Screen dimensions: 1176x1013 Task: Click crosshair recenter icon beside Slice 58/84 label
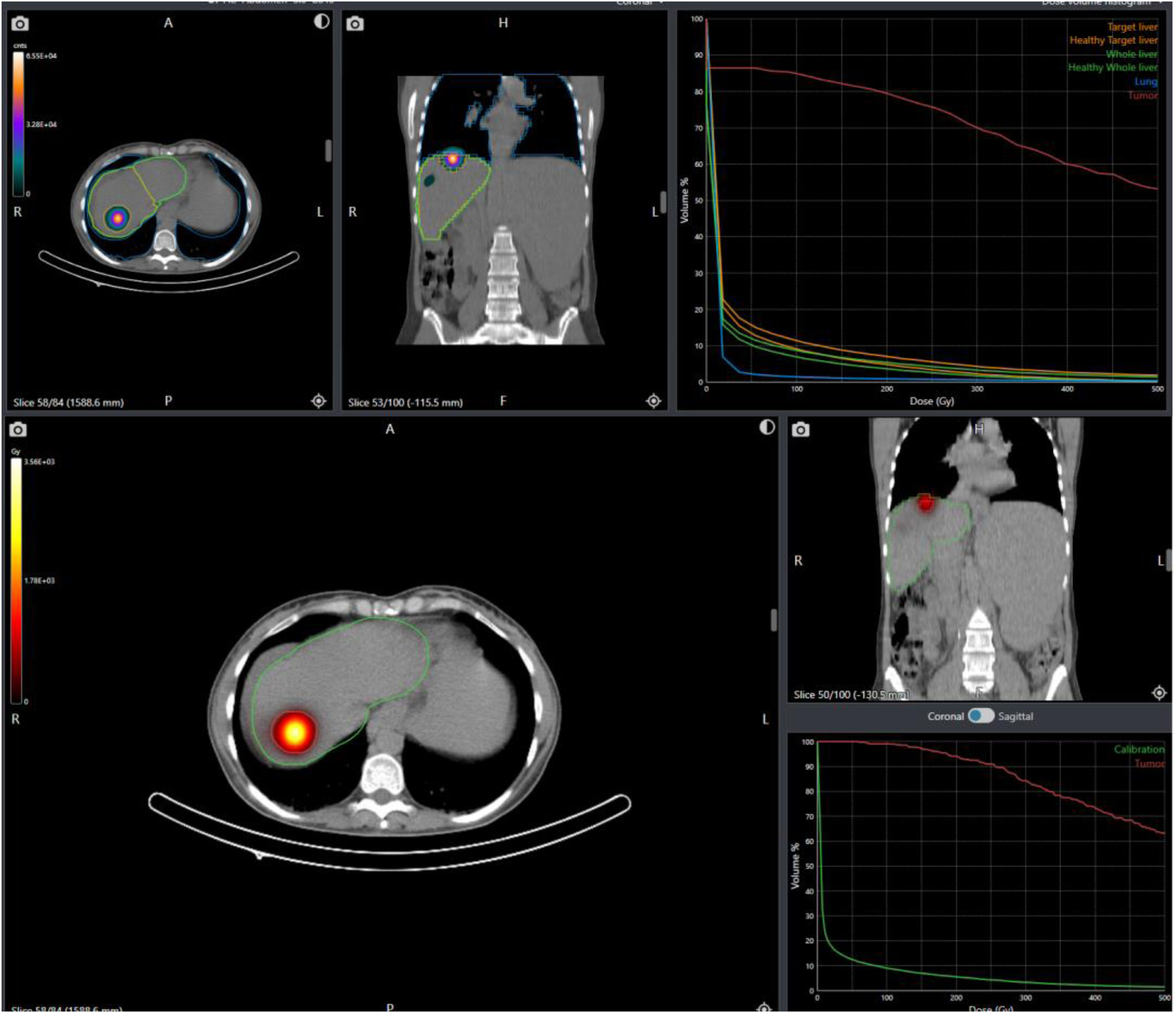(x=319, y=401)
